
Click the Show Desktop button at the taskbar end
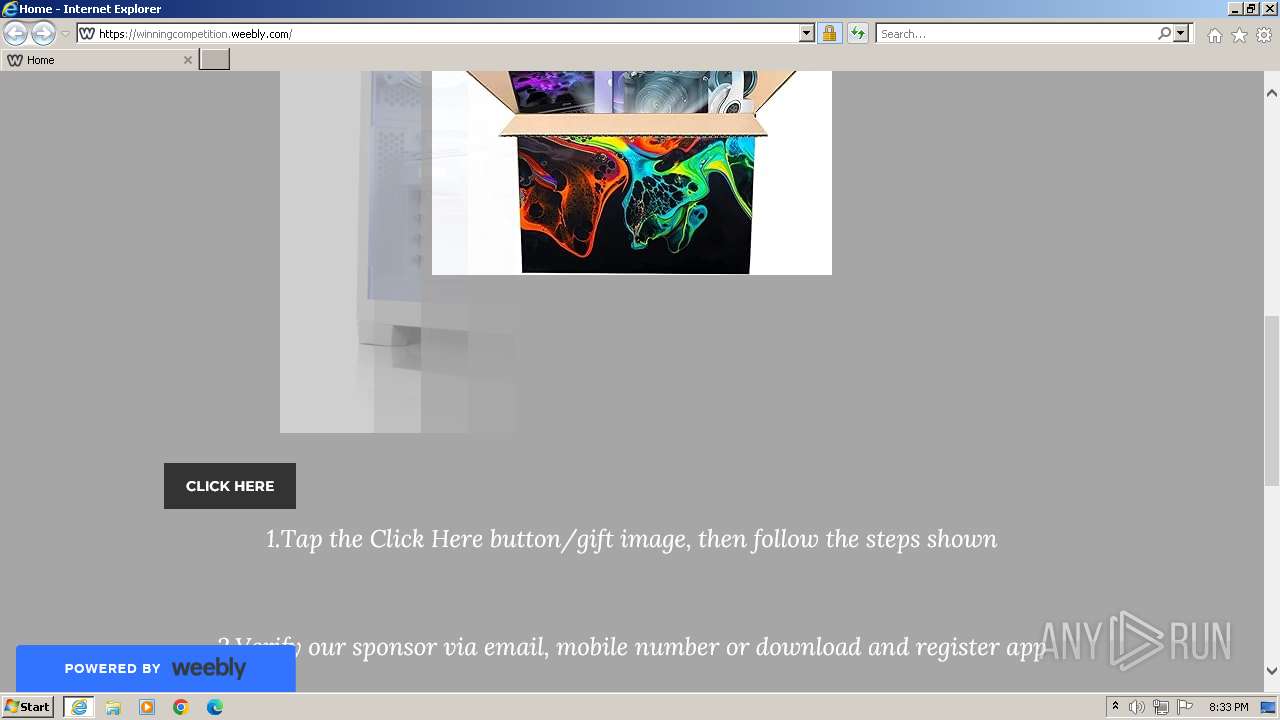click(x=1269, y=707)
